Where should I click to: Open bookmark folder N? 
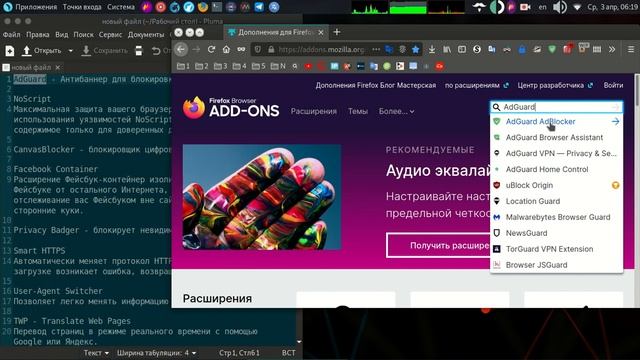278,66
